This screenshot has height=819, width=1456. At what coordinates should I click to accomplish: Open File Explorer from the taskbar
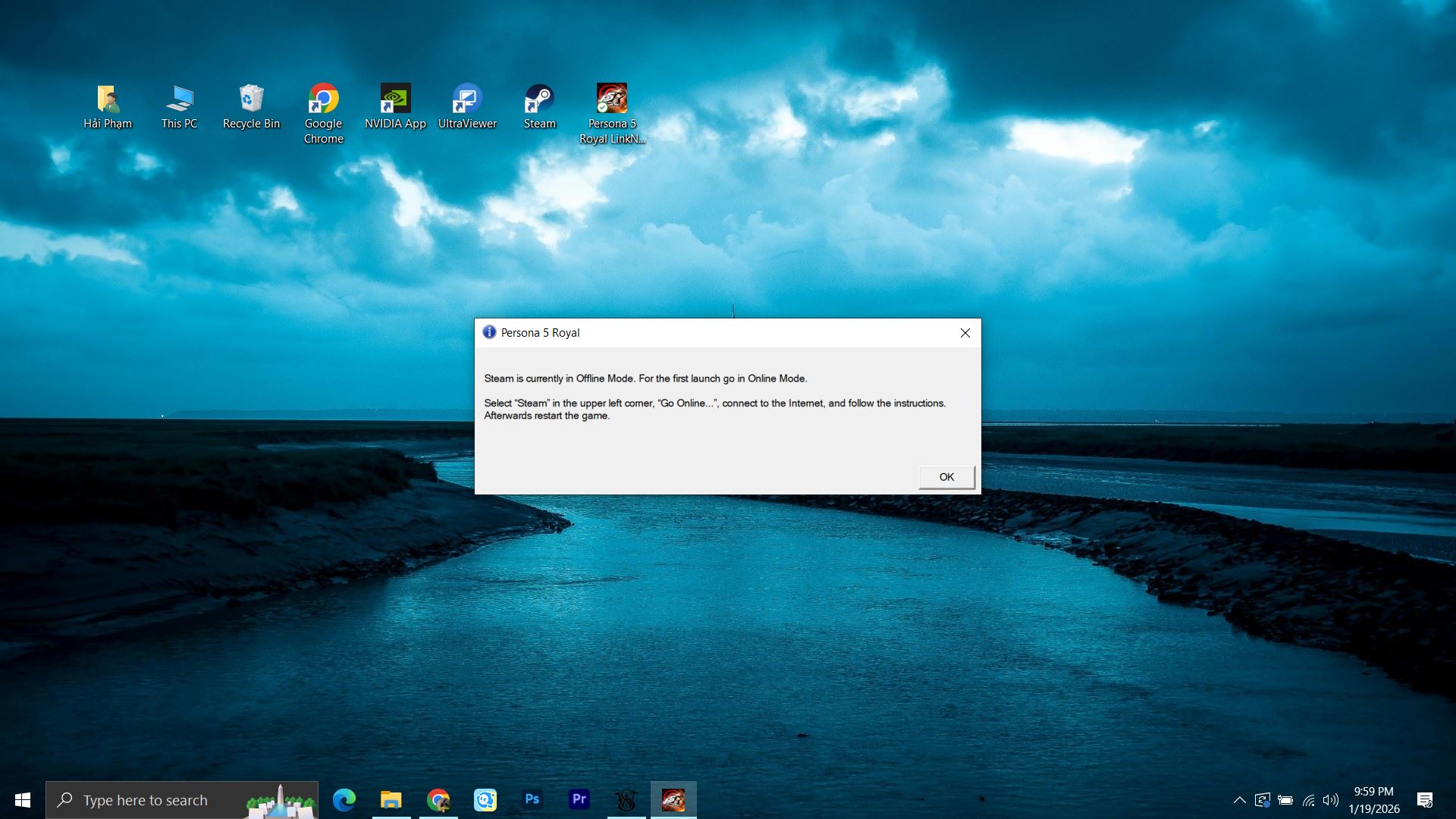391,799
